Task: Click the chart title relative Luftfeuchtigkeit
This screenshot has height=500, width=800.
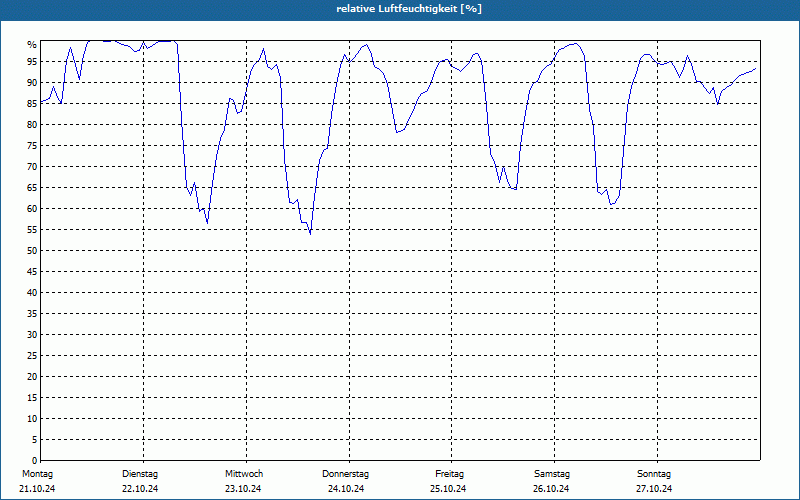Action: point(409,9)
